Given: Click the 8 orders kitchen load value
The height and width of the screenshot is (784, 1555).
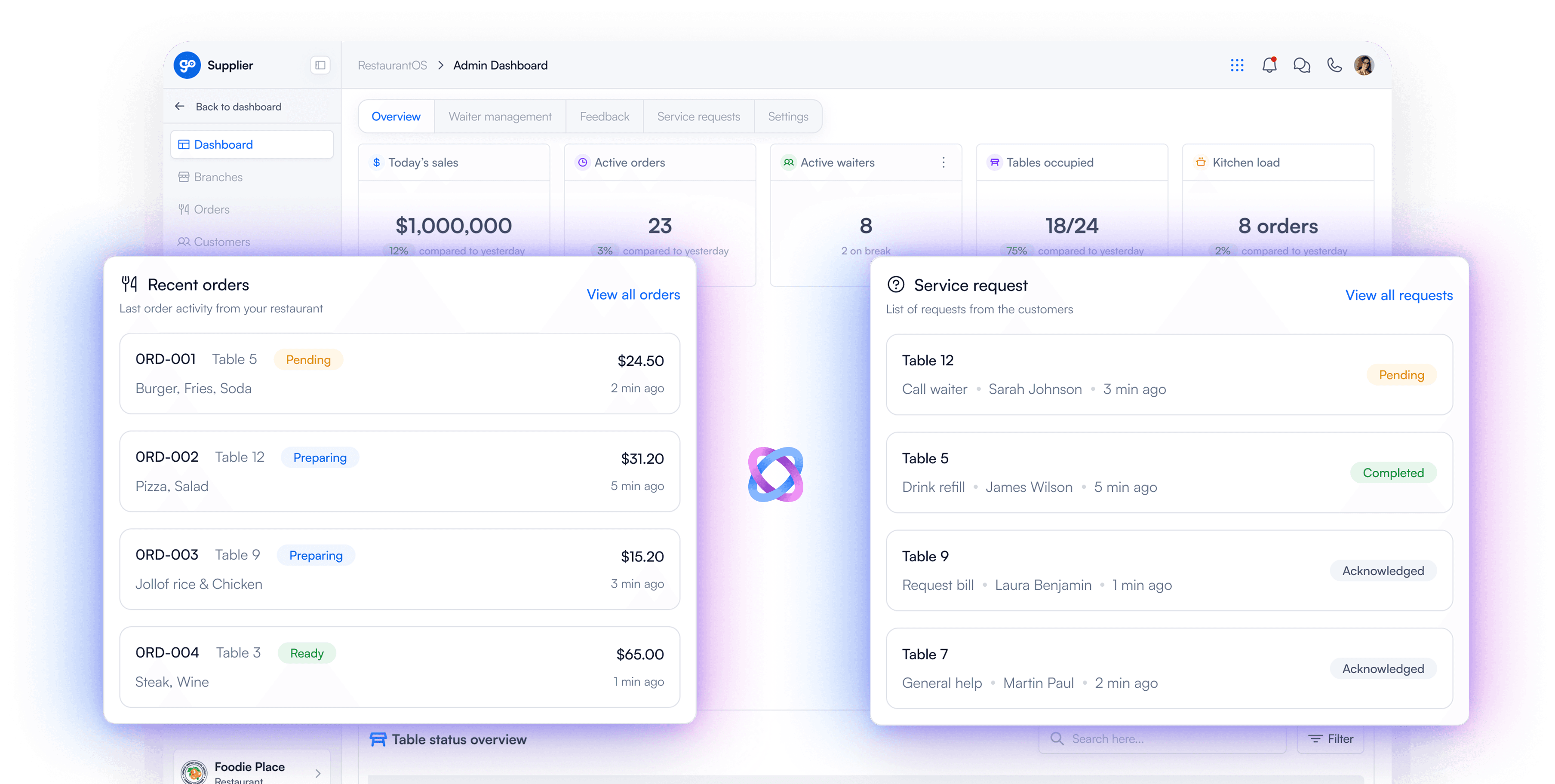Looking at the screenshot, I should 1278,226.
